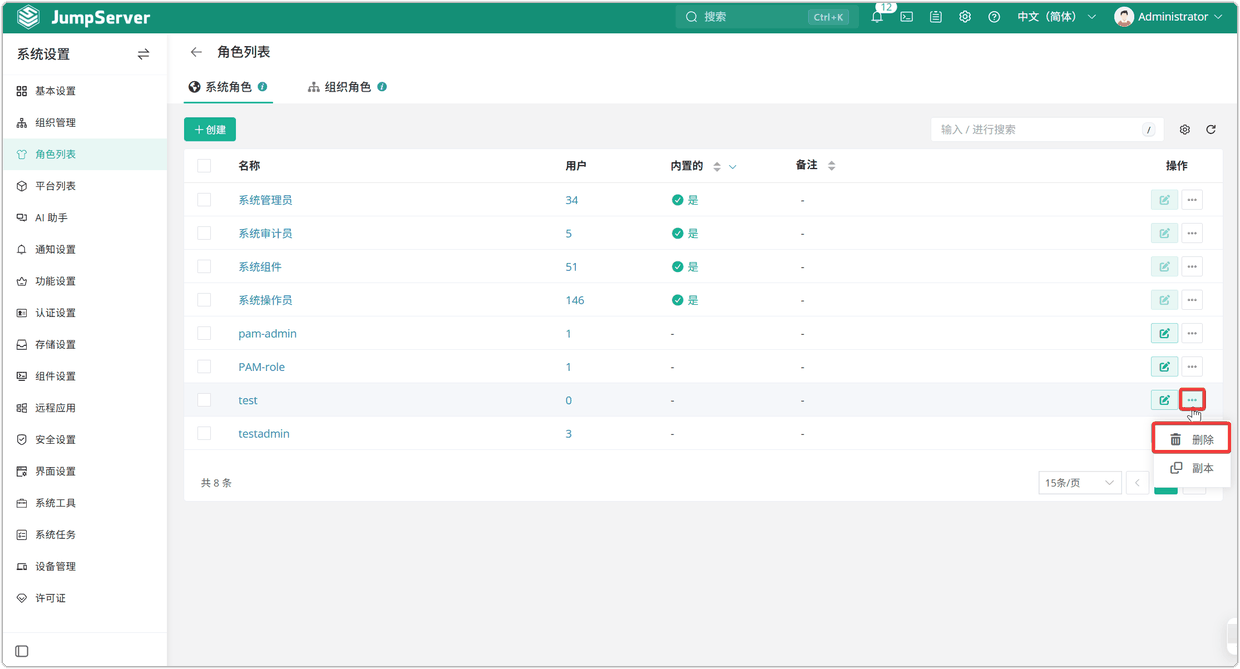Open the tickets icon in top bar
The image size is (1240, 669).
pyautogui.click(x=936, y=17)
